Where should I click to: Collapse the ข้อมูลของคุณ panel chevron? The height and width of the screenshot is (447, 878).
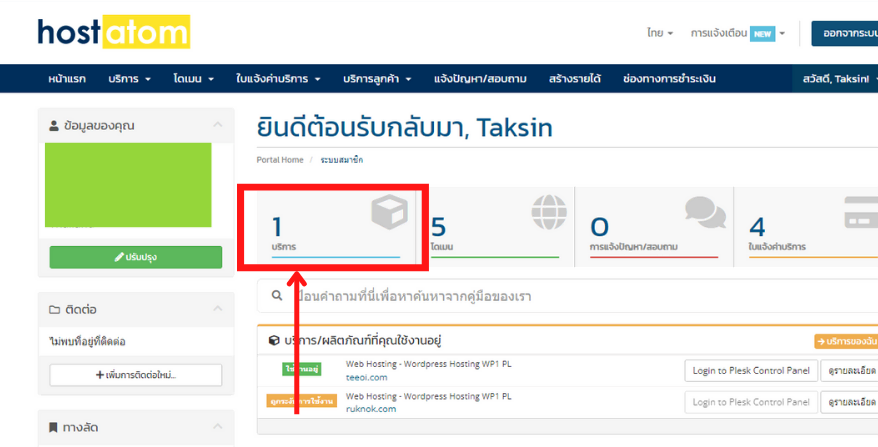[218, 124]
